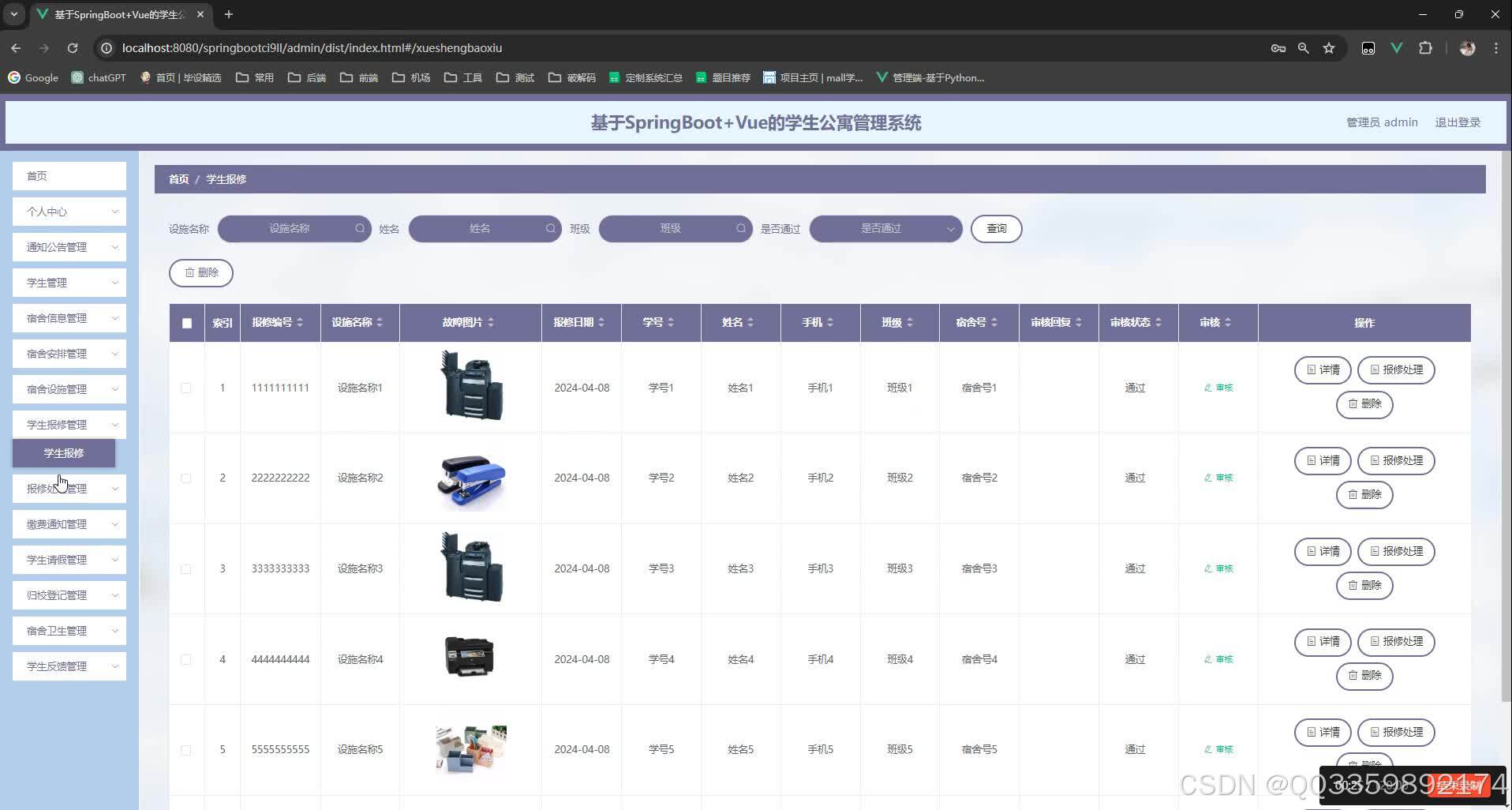Expand the 通知公告管理 sidebar menu
This screenshot has height=810, width=1512.
(69, 247)
